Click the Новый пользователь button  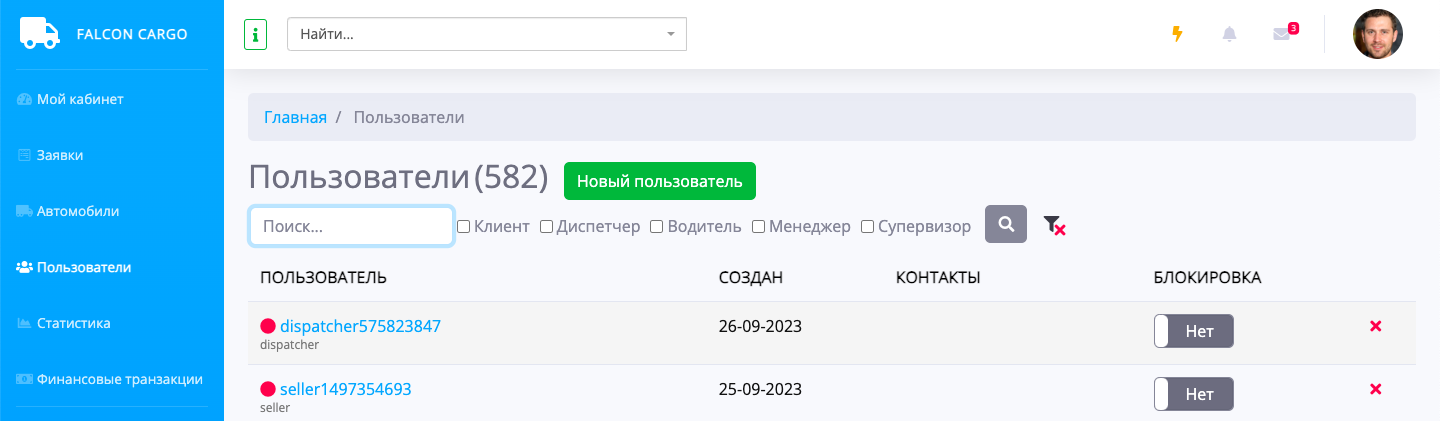pos(659,181)
